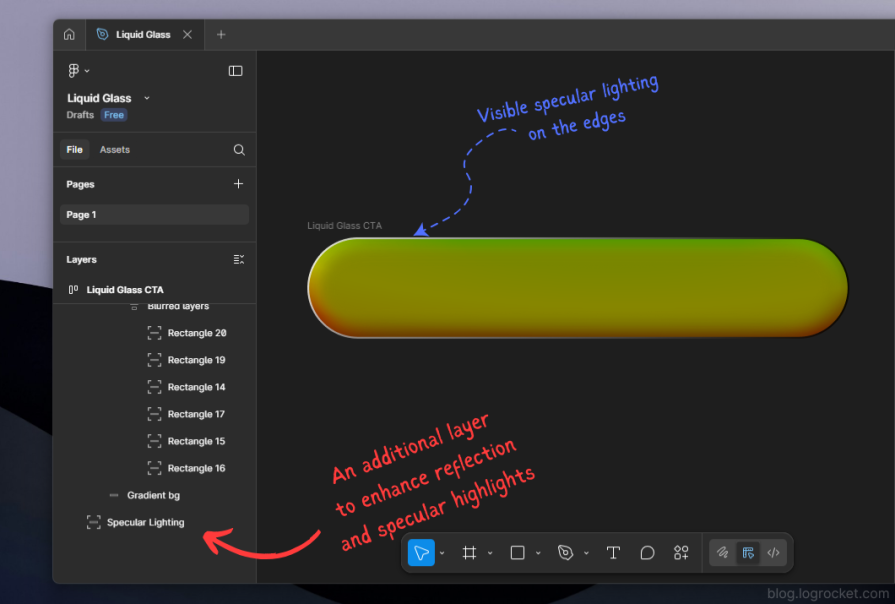Select the Rectangle shape tool

pyautogui.click(x=517, y=552)
